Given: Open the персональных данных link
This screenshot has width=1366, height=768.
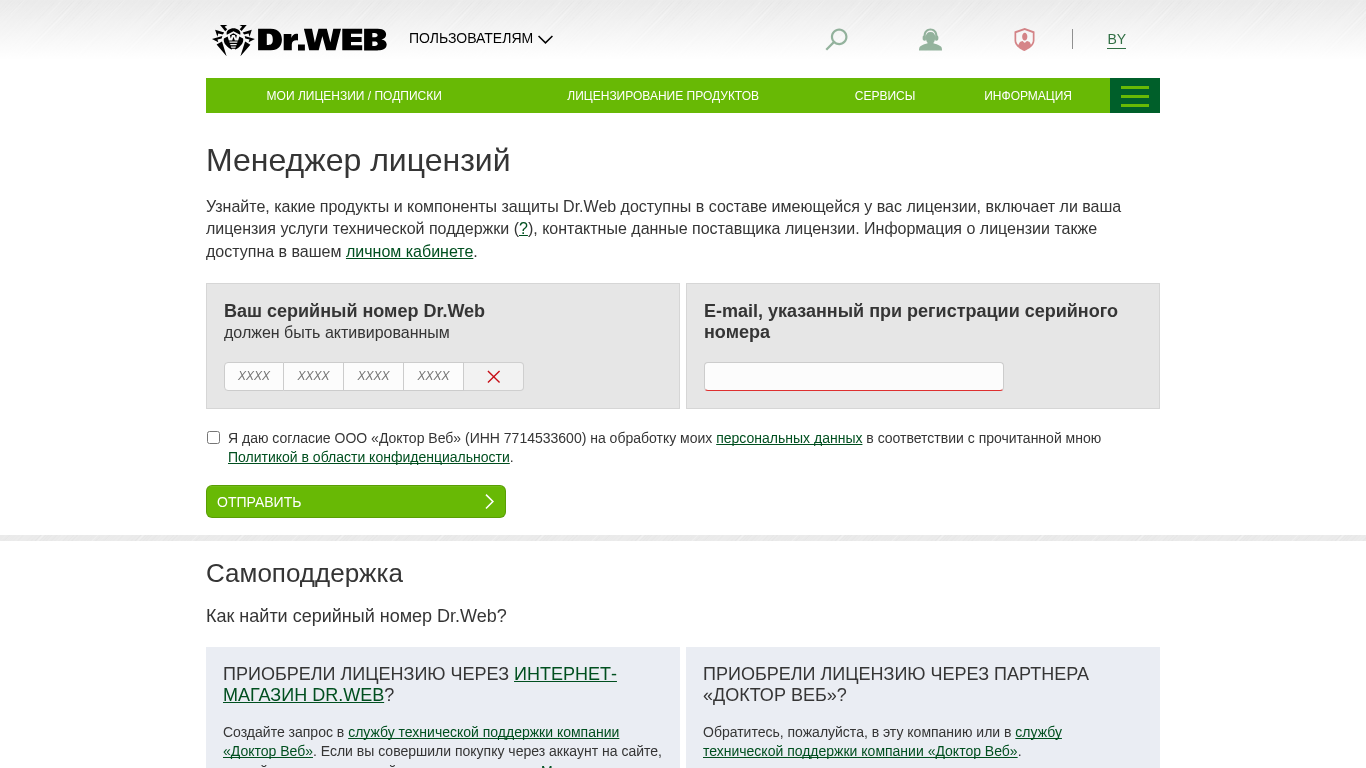Looking at the screenshot, I should coord(789,438).
